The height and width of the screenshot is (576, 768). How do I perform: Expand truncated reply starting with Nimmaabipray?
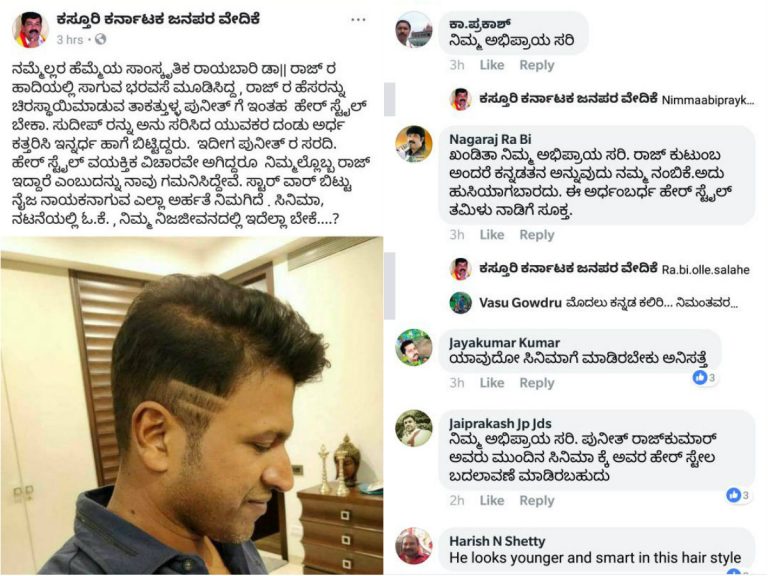(708, 100)
